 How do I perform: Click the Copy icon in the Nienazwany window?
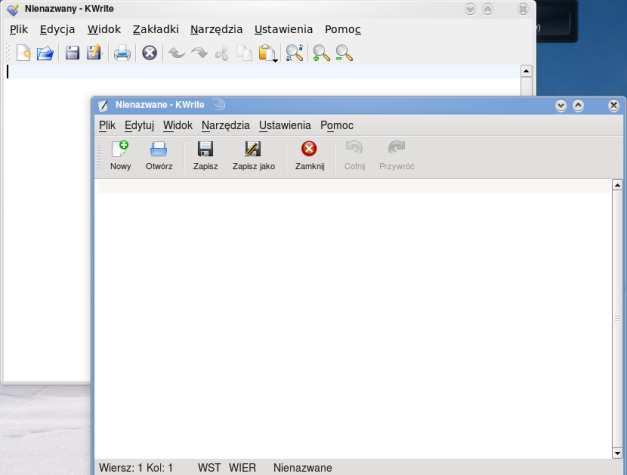pos(244,54)
